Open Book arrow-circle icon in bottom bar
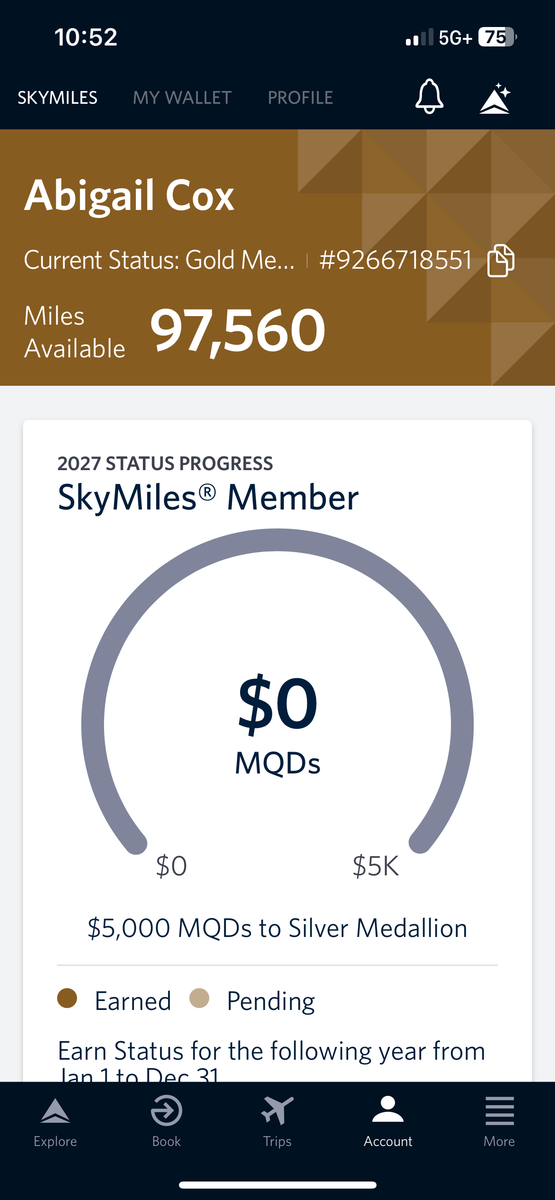 pos(166,1111)
